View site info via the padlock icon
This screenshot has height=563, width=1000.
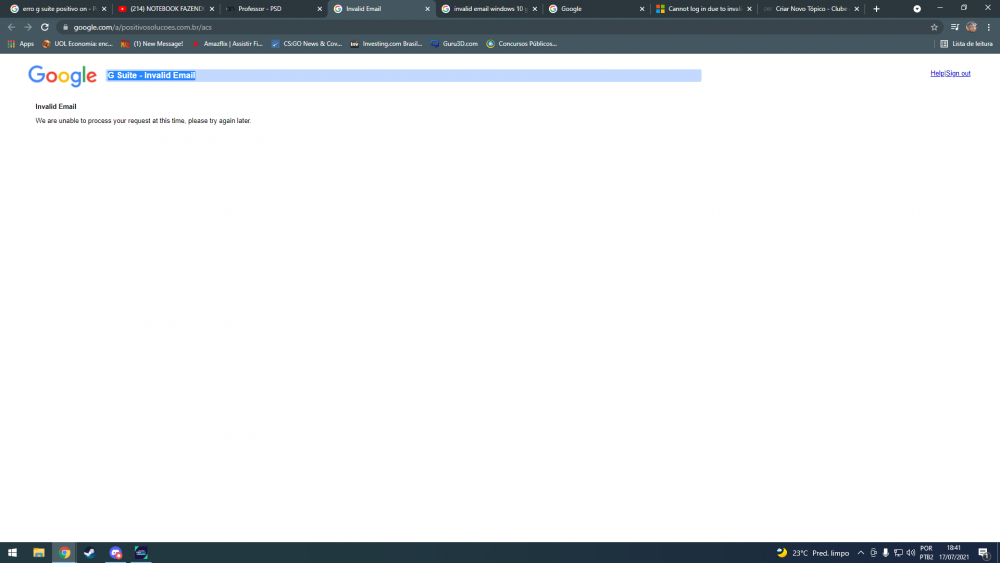pyautogui.click(x=65, y=27)
